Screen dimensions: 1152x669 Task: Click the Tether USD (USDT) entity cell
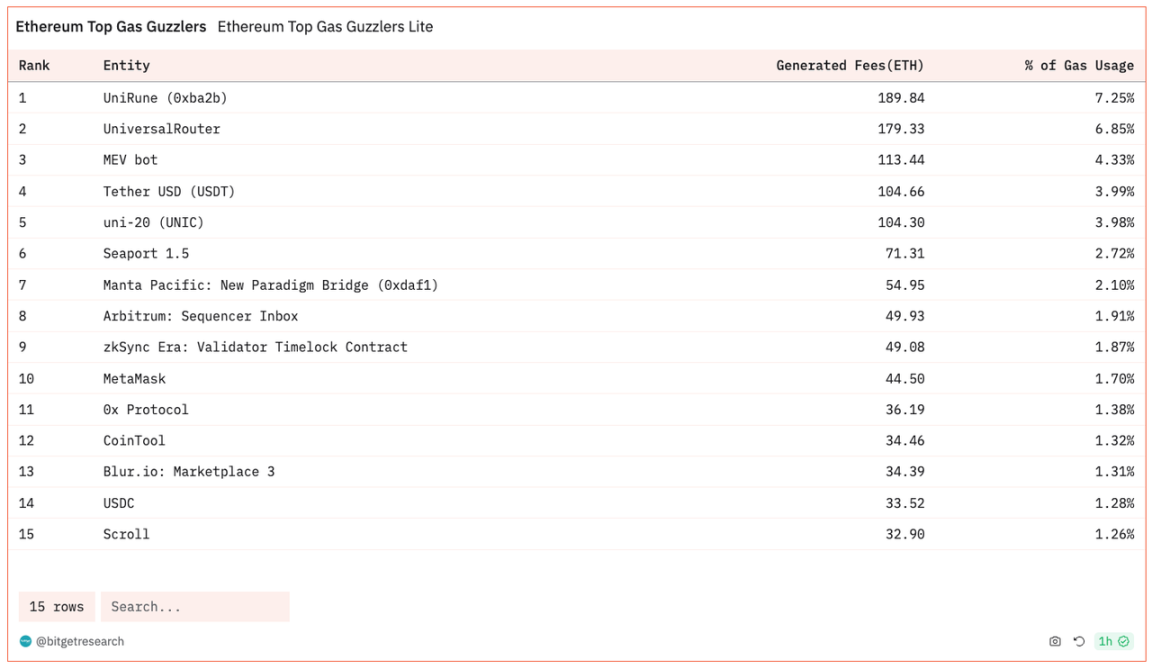[169, 191]
